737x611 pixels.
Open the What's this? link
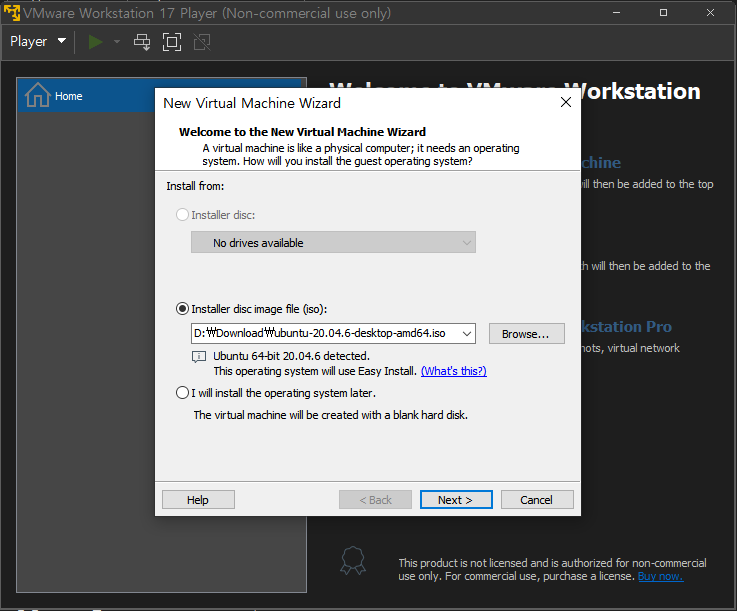coord(454,371)
